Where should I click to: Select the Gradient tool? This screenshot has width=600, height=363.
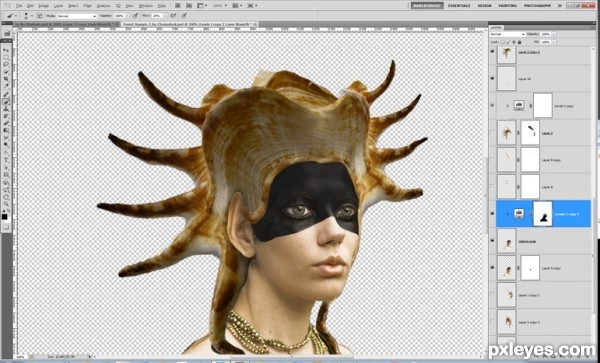7,130
